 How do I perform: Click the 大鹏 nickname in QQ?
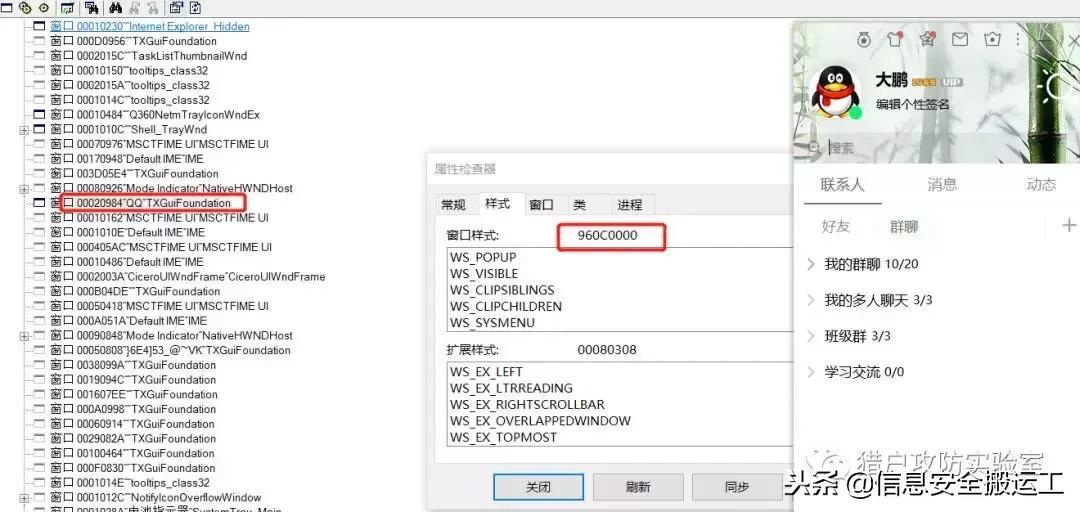(x=891, y=81)
